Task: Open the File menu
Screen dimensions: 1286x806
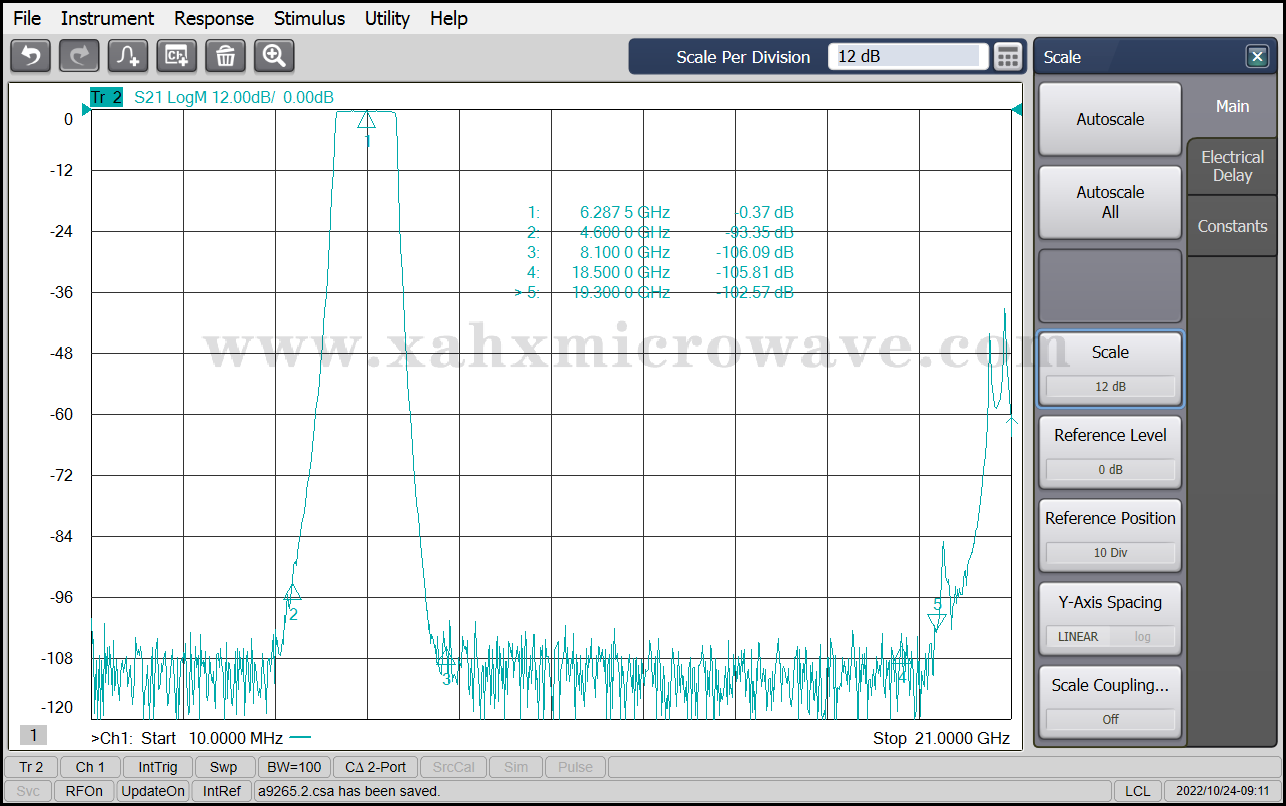Action: point(27,18)
